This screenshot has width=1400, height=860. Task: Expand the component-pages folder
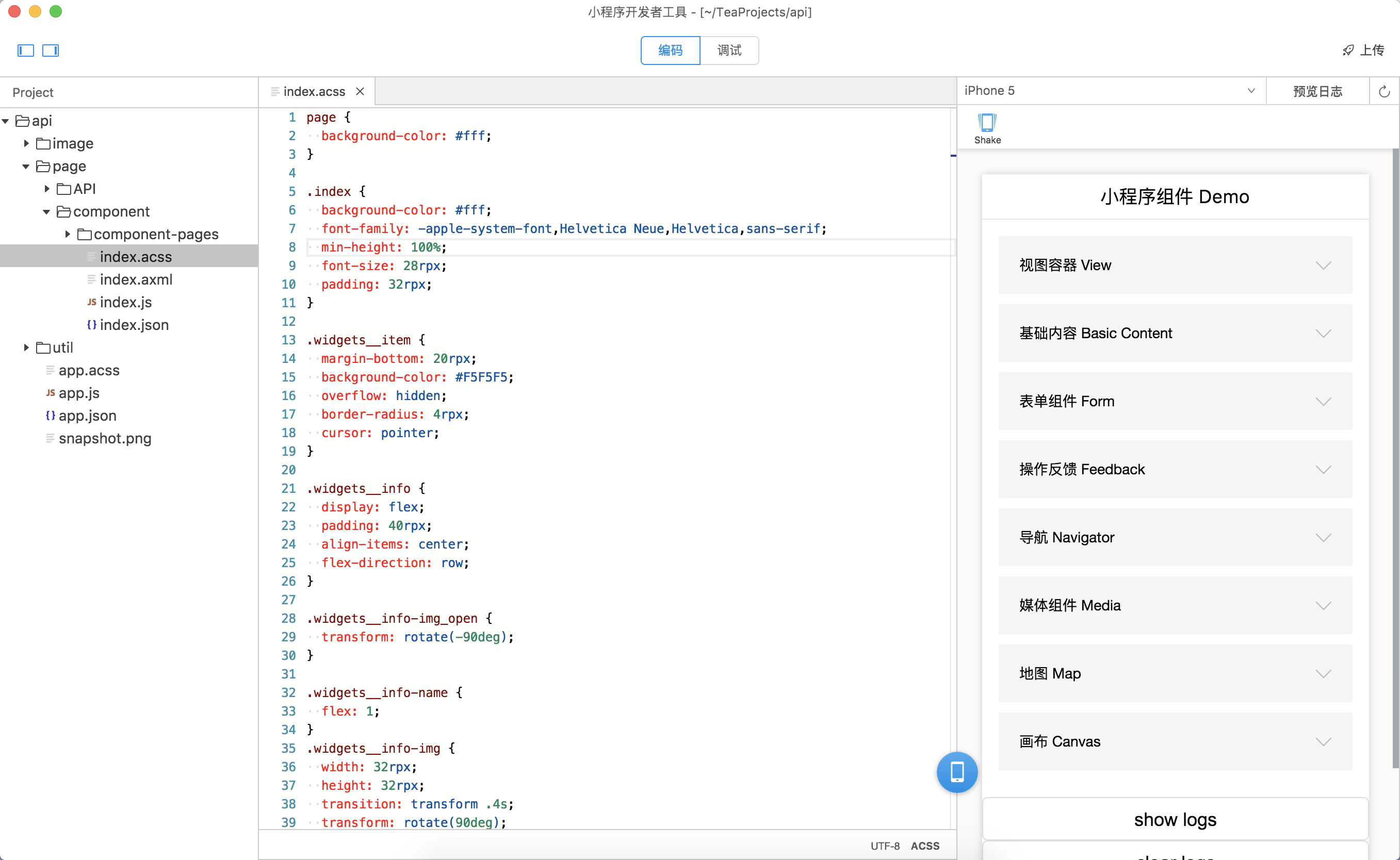coord(65,233)
